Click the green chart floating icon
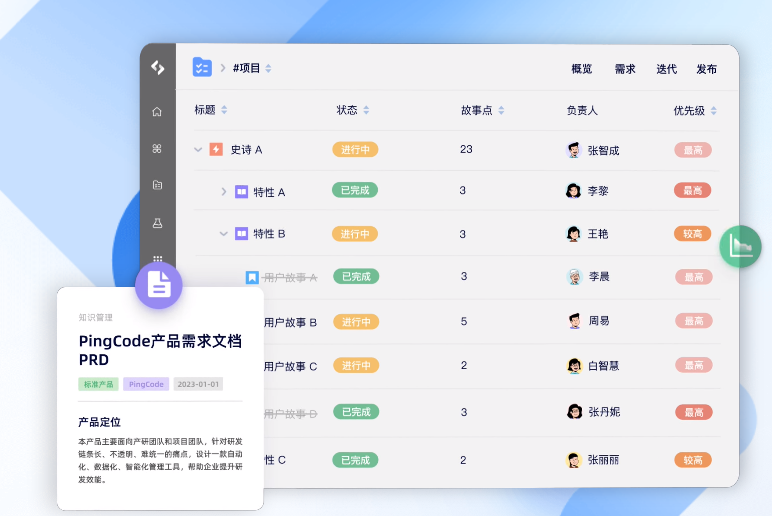 (740, 246)
